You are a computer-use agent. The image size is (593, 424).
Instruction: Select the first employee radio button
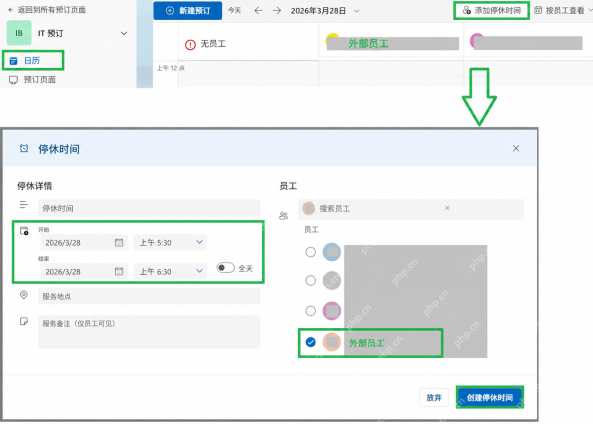pyautogui.click(x=310, y=252)
